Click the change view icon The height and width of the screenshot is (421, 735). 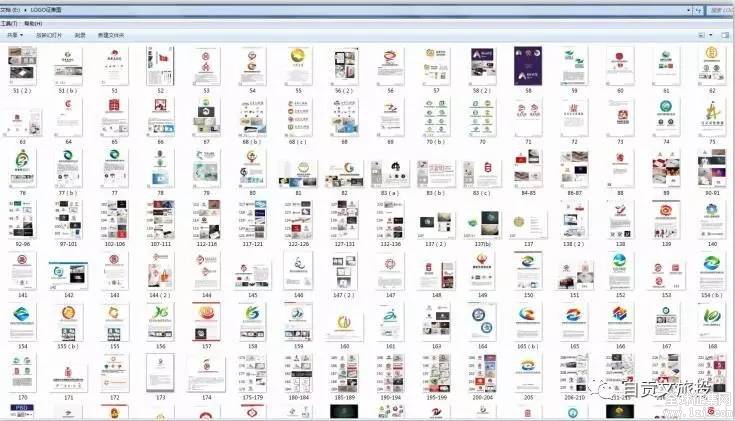click(x=702, y=35)
